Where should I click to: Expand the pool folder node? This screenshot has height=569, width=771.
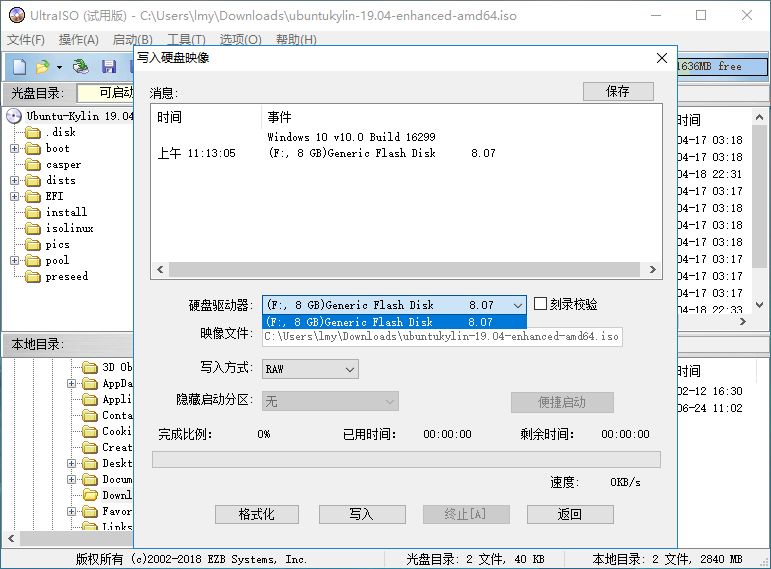click(15, 261)
